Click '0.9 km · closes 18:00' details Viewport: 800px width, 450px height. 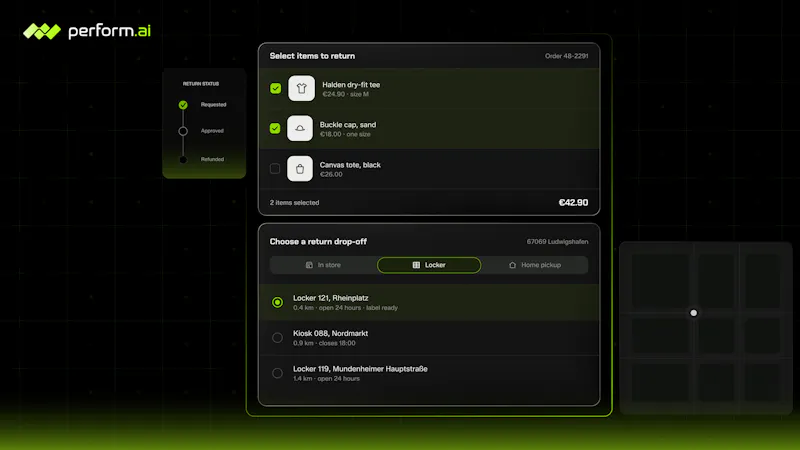324,343
